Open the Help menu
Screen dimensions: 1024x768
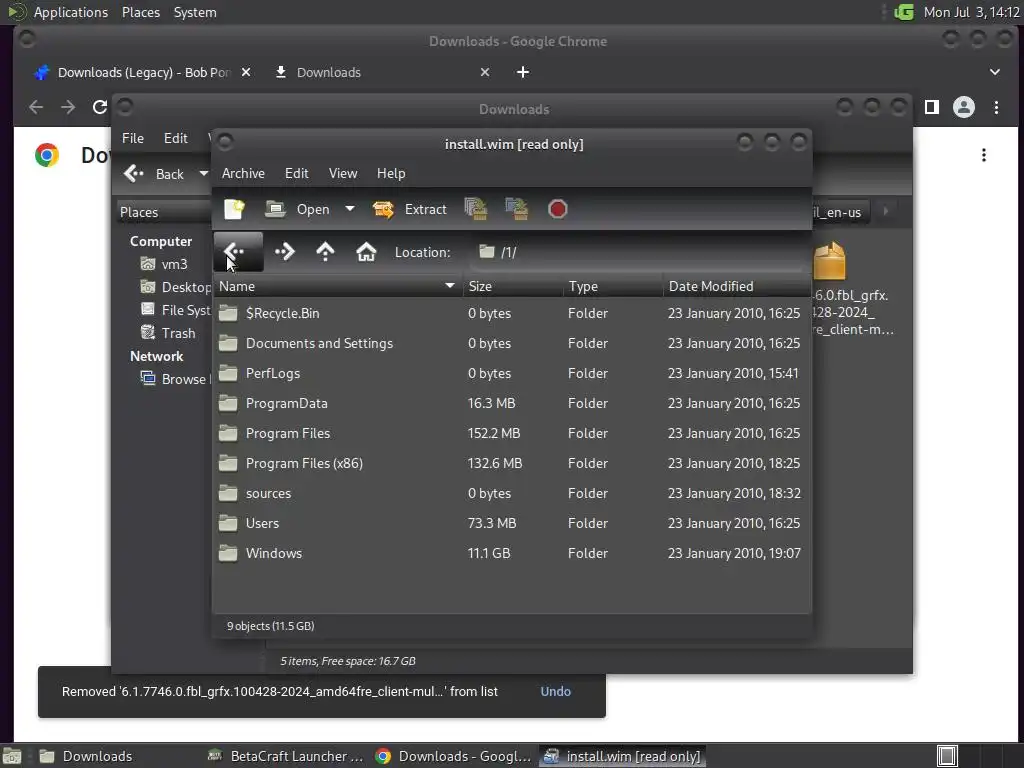(391, 173)
